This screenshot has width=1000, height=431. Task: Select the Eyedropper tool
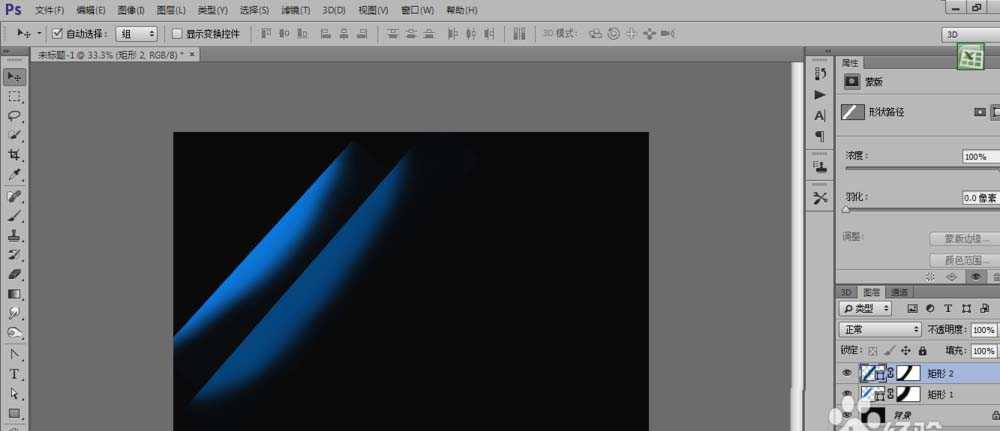[15, 175]
